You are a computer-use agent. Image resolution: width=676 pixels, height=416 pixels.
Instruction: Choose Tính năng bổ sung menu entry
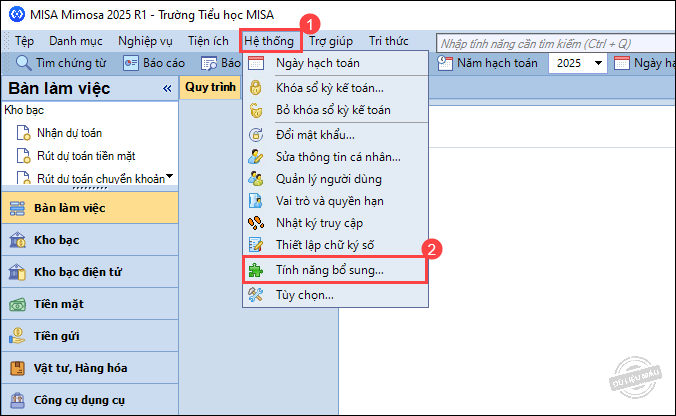point(335,270)
